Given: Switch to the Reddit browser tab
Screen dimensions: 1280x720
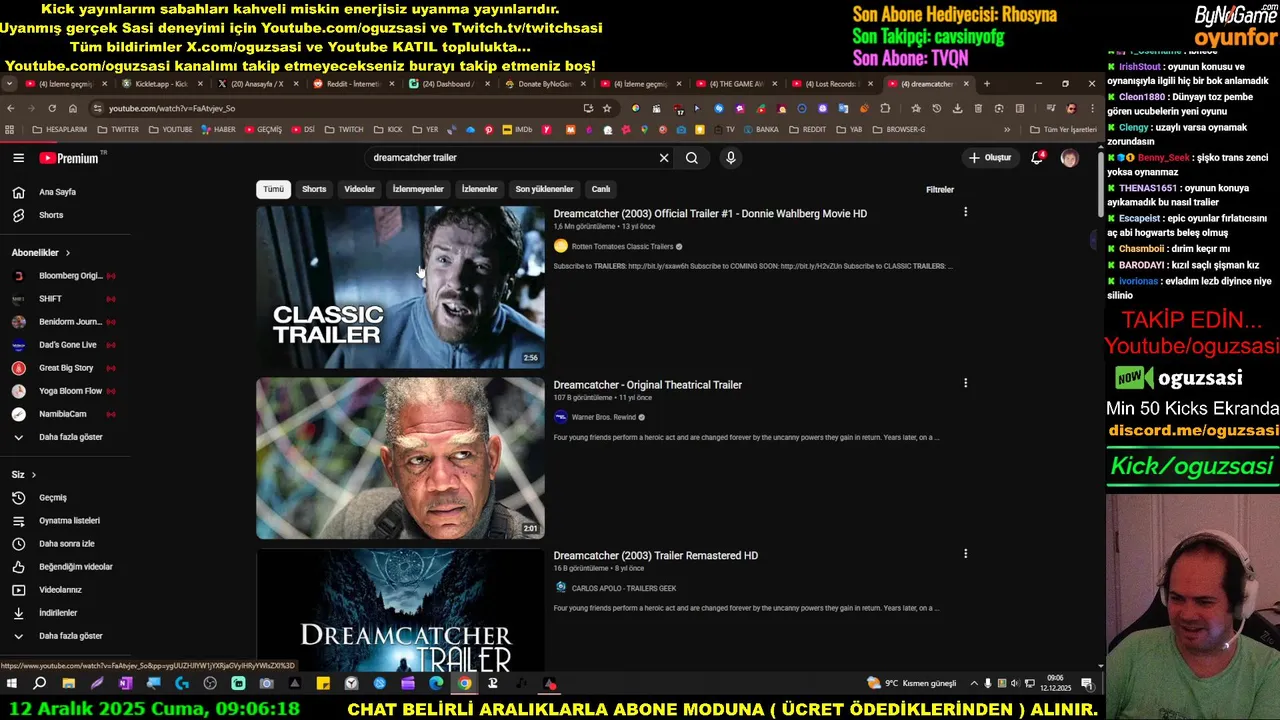Looking at the screenshot, I should coord(353,84).
